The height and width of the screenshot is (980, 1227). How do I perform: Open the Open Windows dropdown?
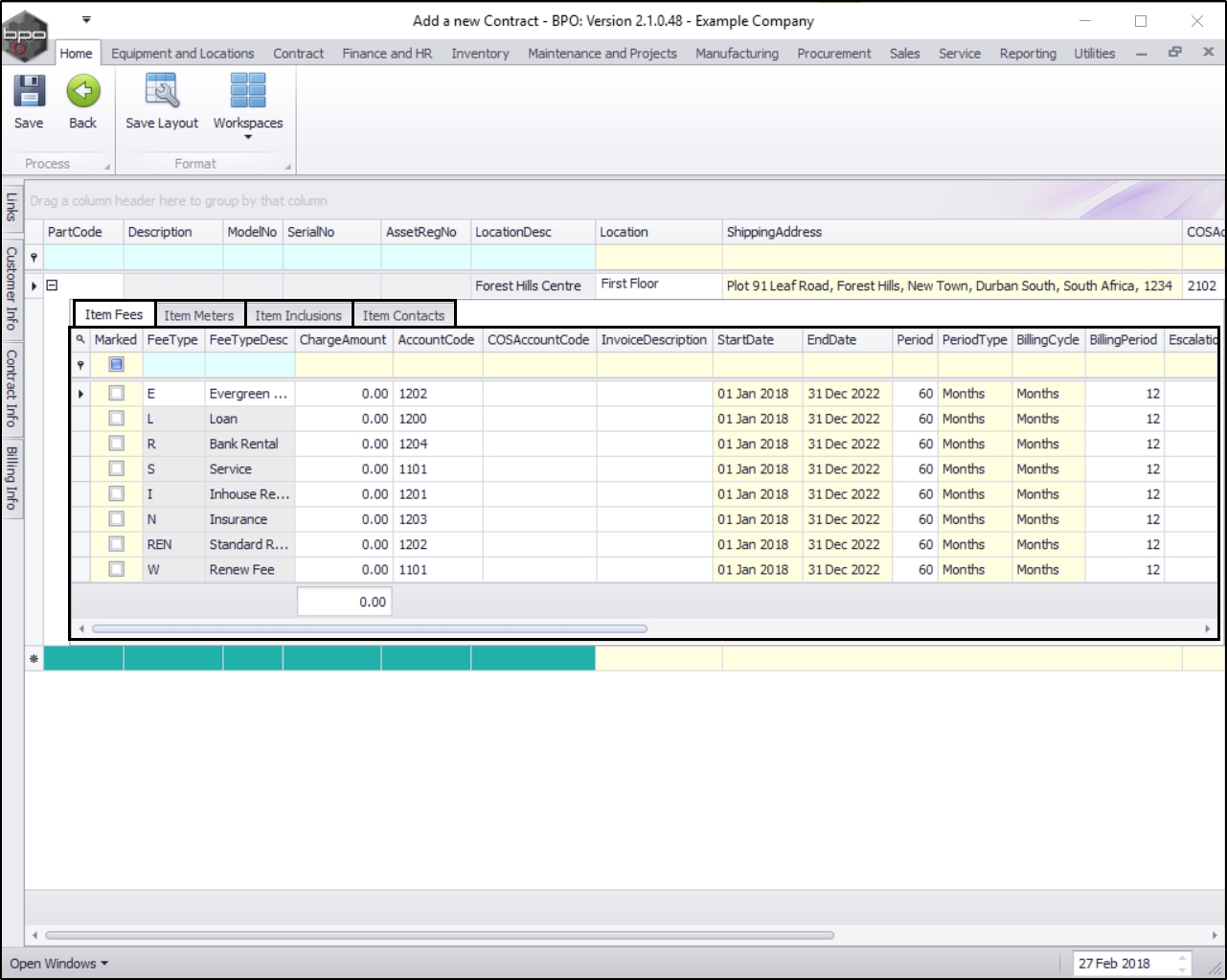coord(58,964)
